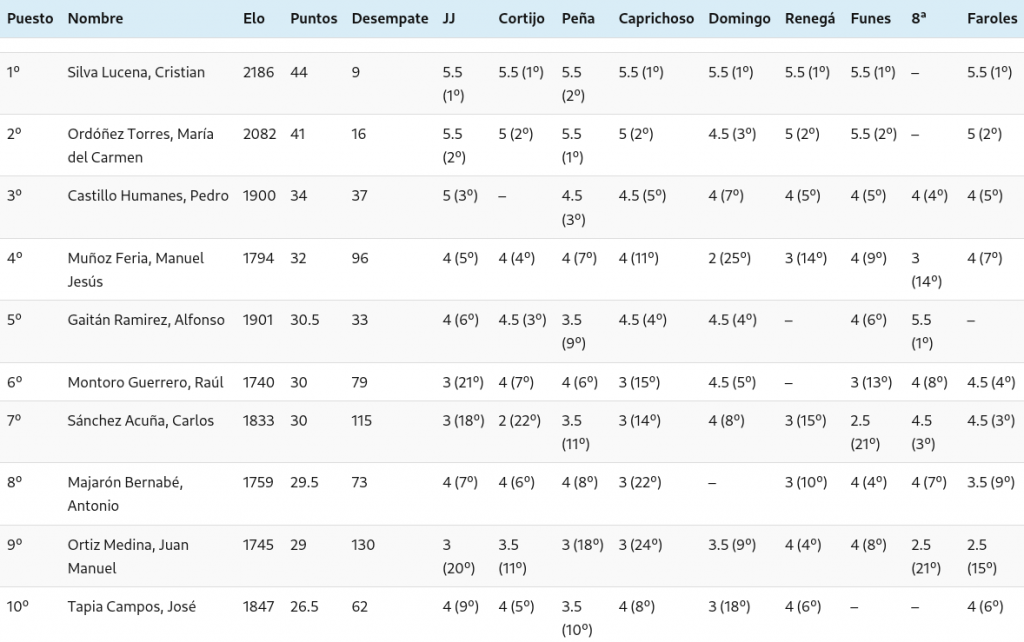Image resolution: width=1024 pixels, height=642 pixels.
Task: Select the Faroles column header
Action: pos(991,19)
